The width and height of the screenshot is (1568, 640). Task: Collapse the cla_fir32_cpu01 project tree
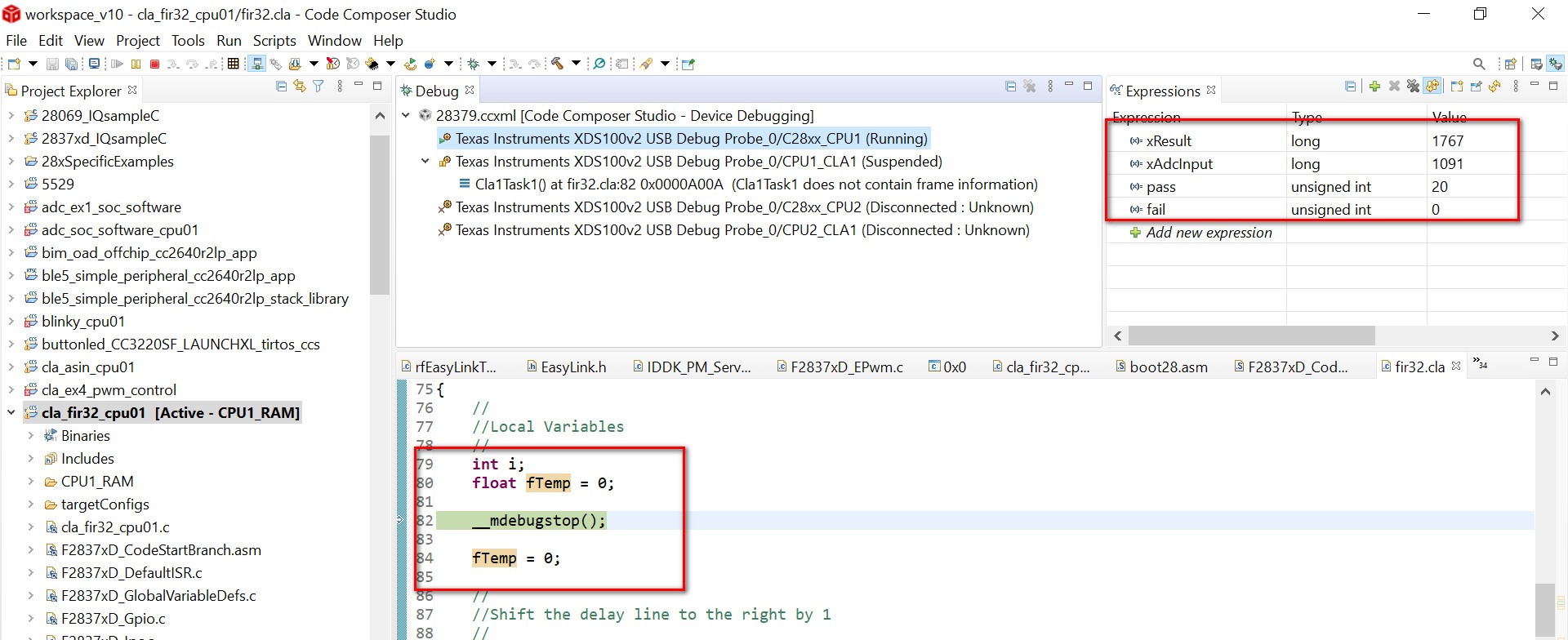point(11,413)
